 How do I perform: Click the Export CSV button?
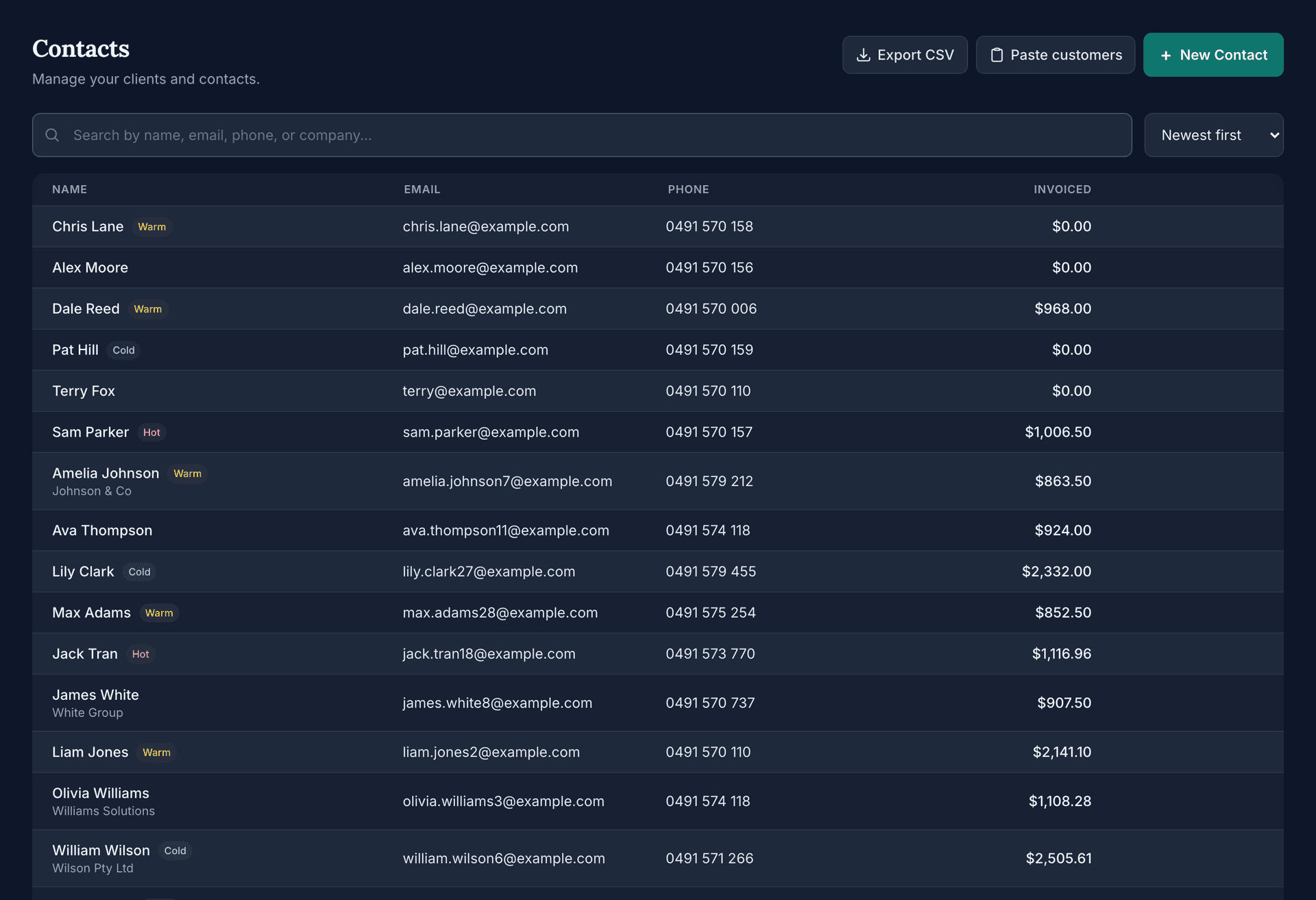click(x=905, y=55)
